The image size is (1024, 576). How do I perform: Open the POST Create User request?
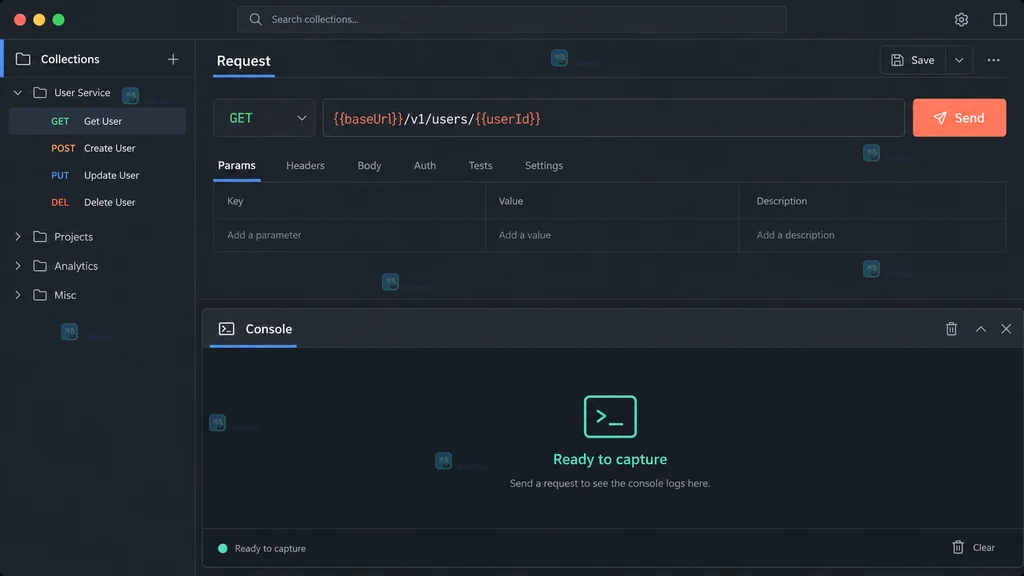(97, 148)
